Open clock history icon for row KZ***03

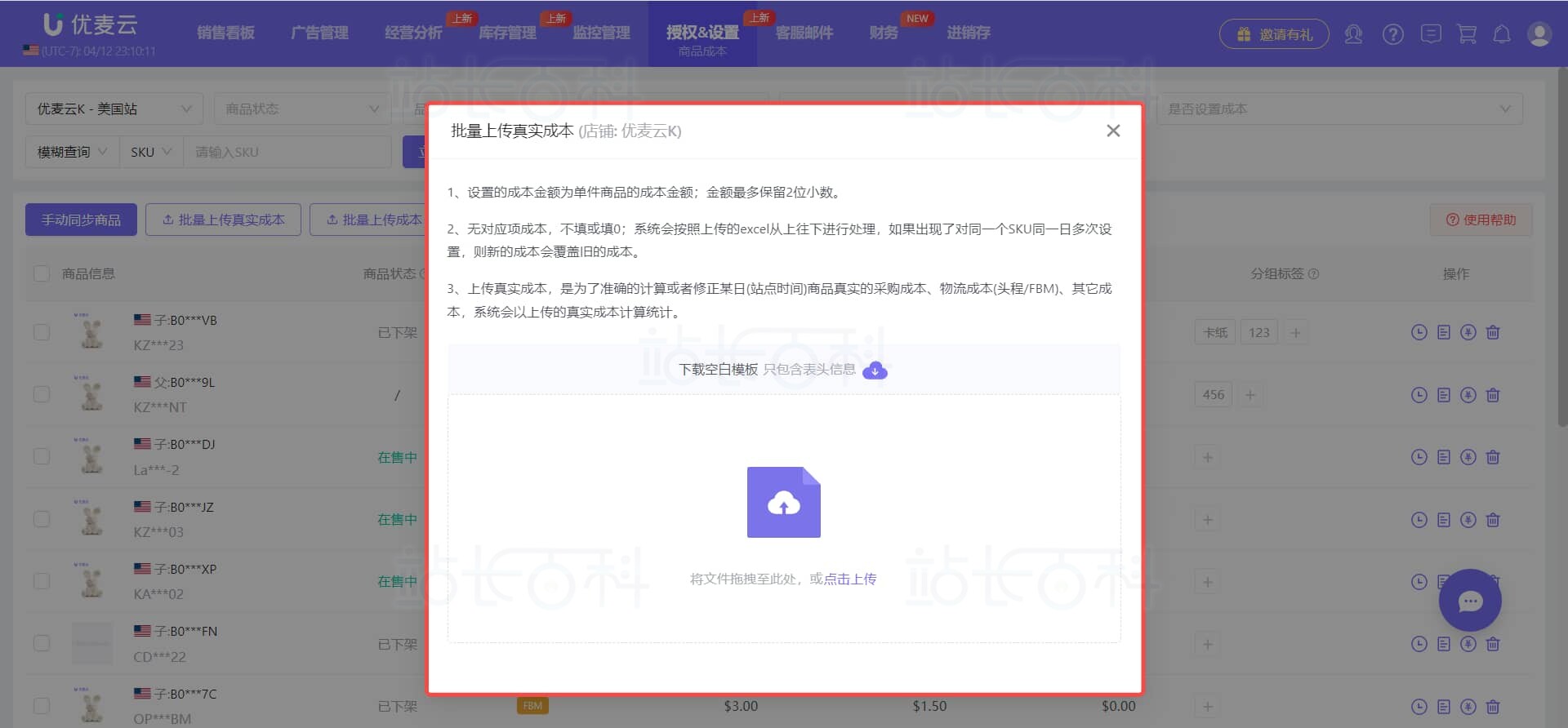pyautogui.click(x=1419, y=520)
